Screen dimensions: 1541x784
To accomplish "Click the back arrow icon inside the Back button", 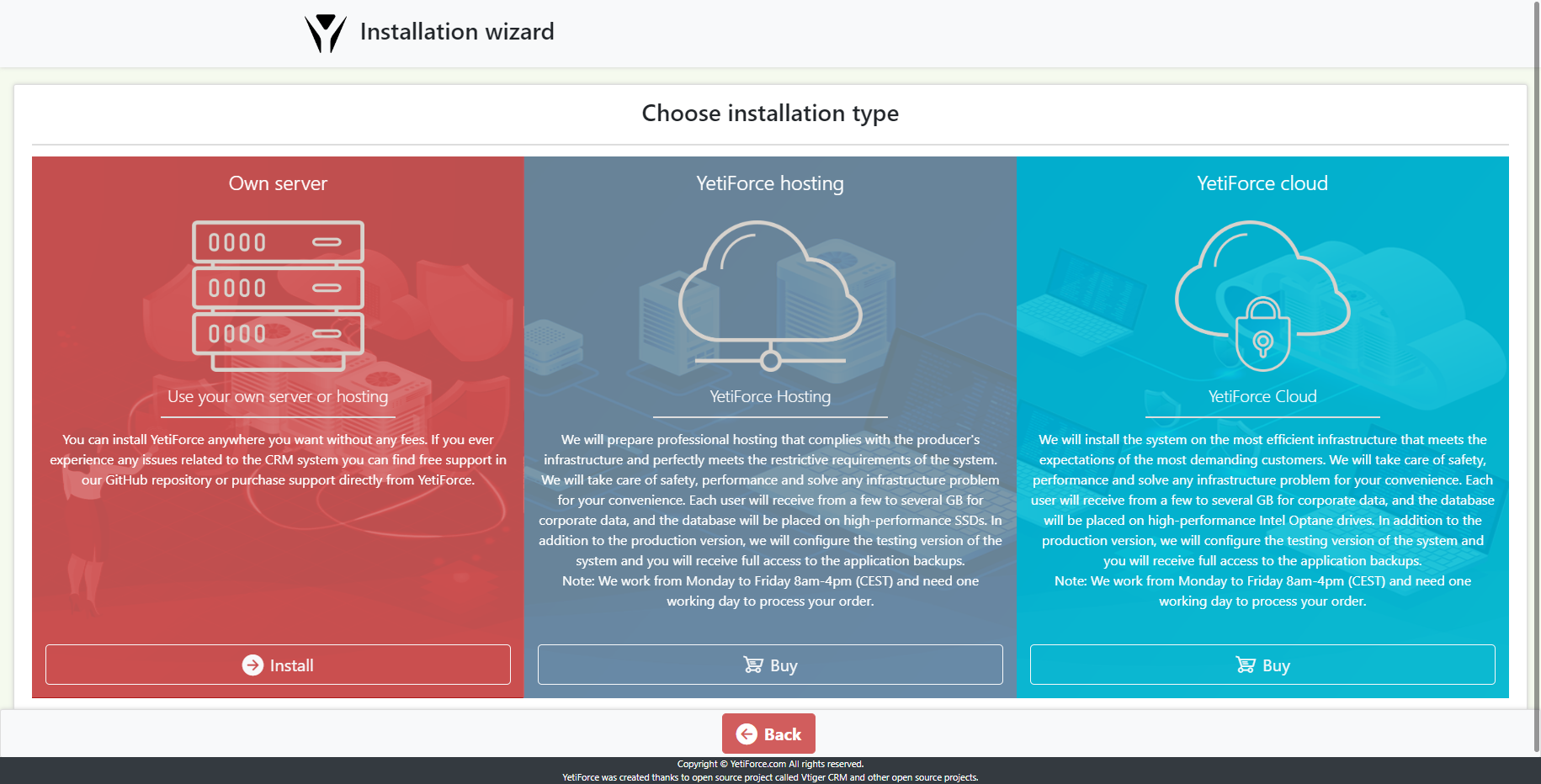I will coord(747,733).
